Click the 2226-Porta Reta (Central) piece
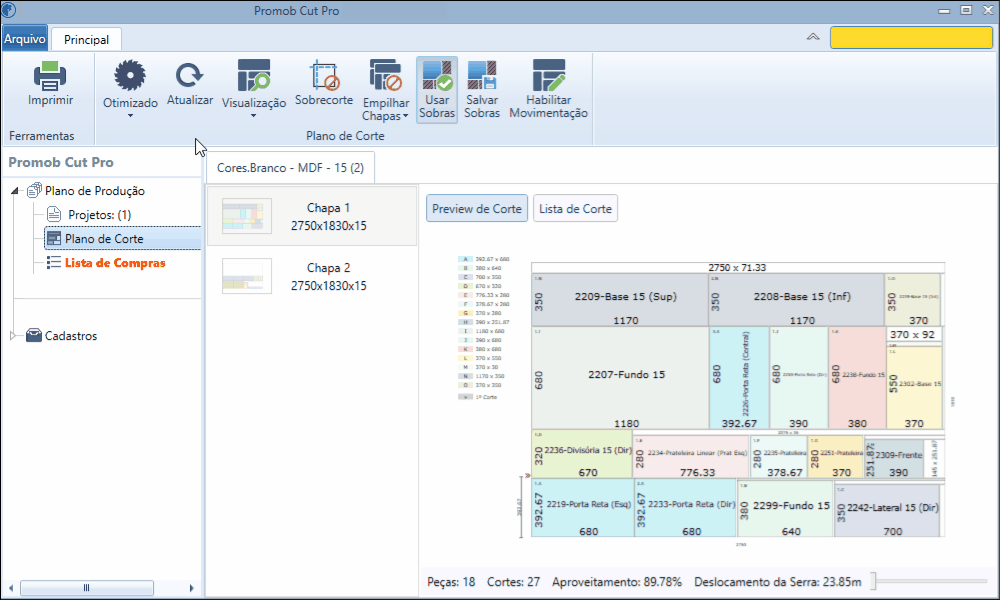This screenshot has height=600, width=1000. [x=739, y=377]
